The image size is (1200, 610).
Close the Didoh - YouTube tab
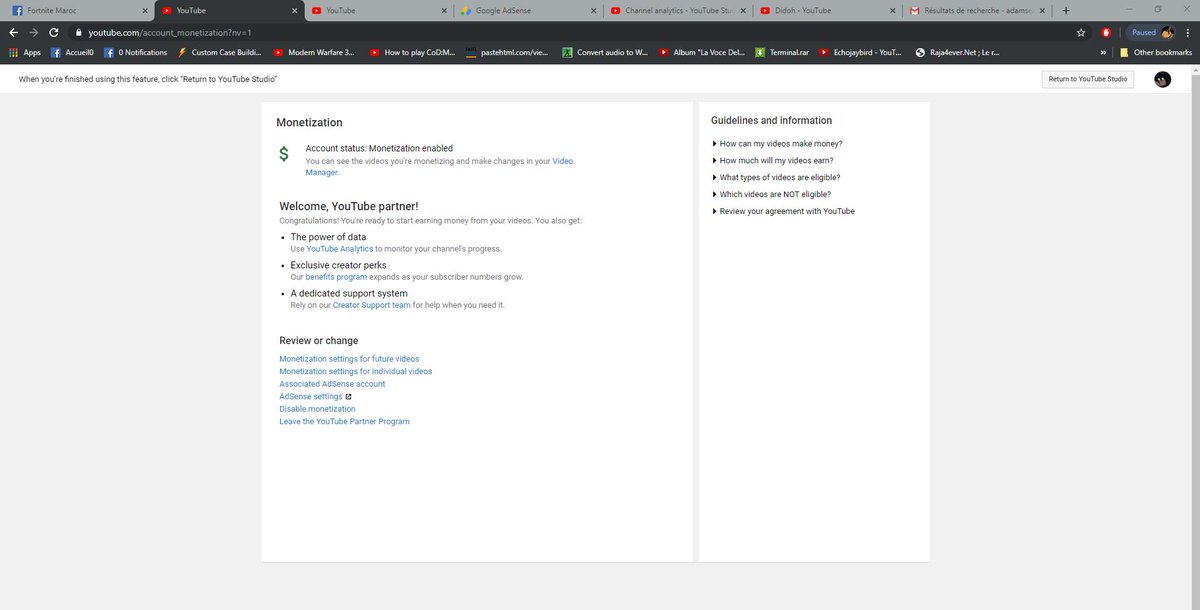[893, 11]
